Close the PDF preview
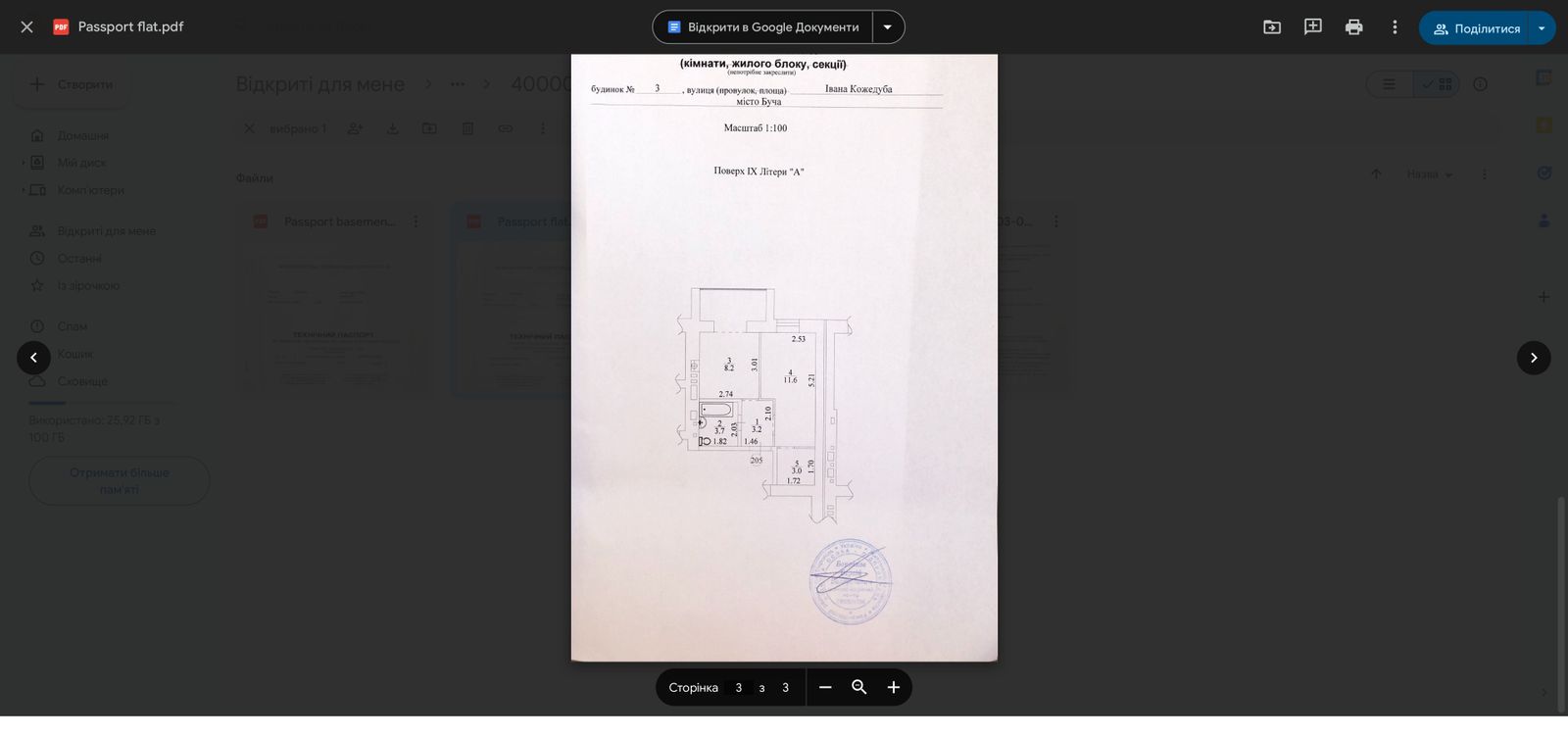This screenshot has width=1568, height=737. [x=26, y=27]
